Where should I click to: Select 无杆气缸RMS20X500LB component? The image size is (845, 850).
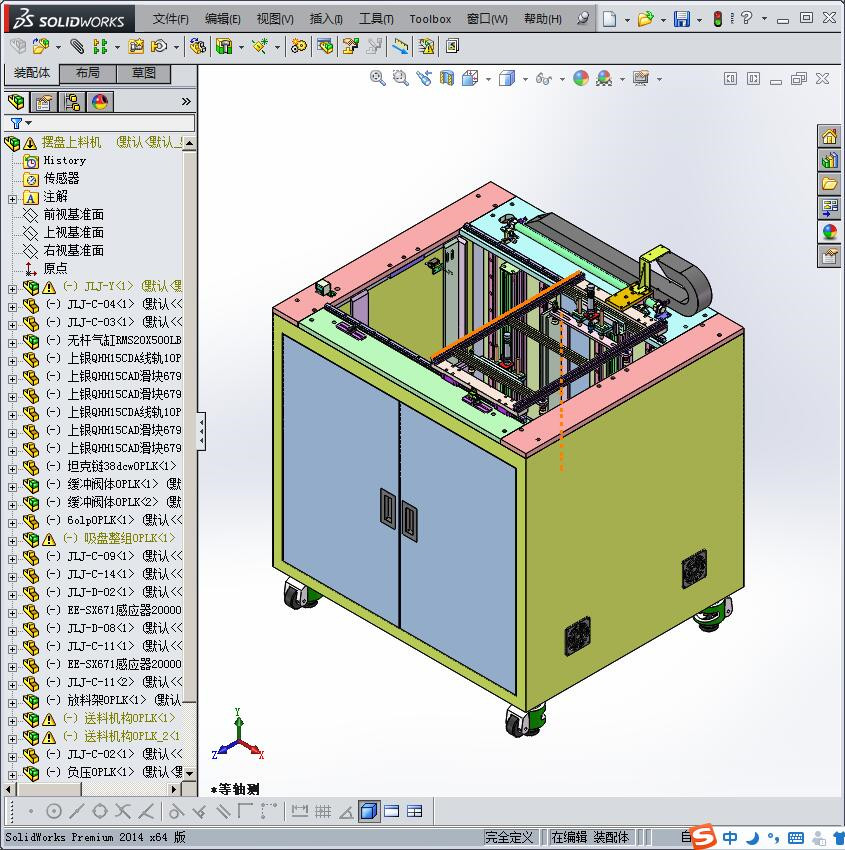click(124, 340)
